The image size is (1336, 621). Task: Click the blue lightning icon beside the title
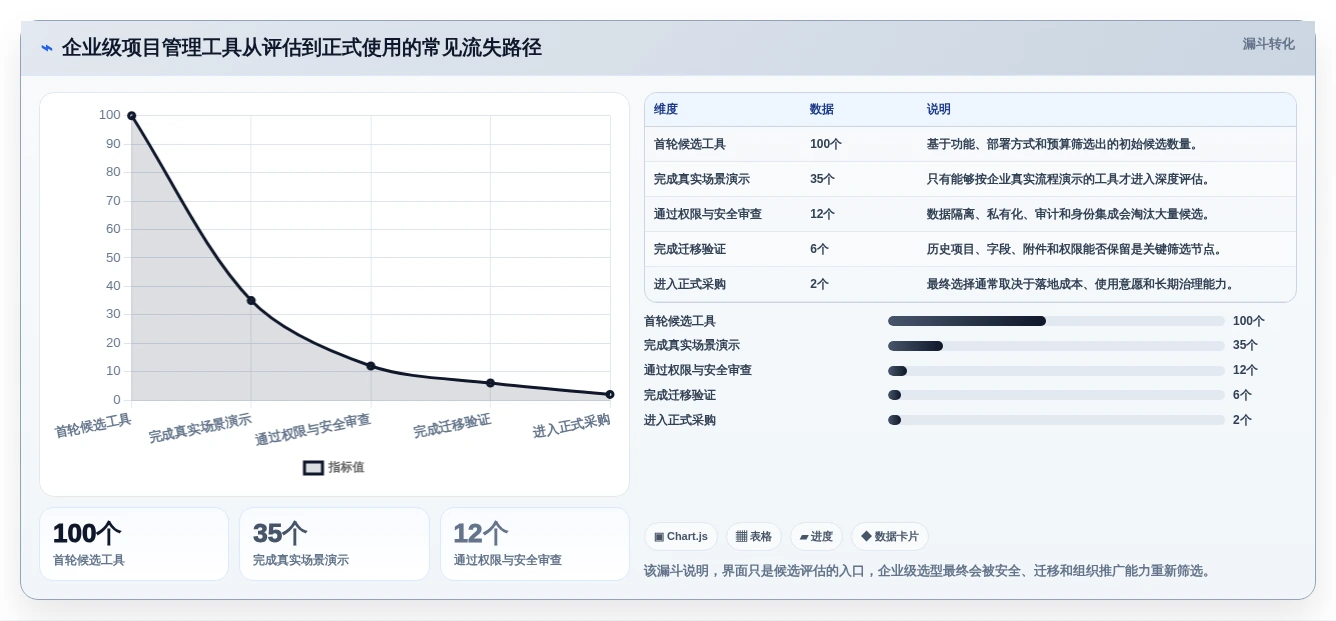(47, 47)
